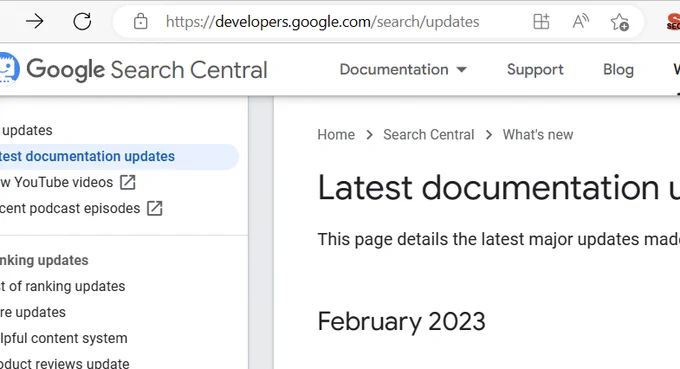The height and width of the screenshot is (369, 680).
Task: Go to Google Search Central home title
Action: pyautogui.click(x=147, y=69)
